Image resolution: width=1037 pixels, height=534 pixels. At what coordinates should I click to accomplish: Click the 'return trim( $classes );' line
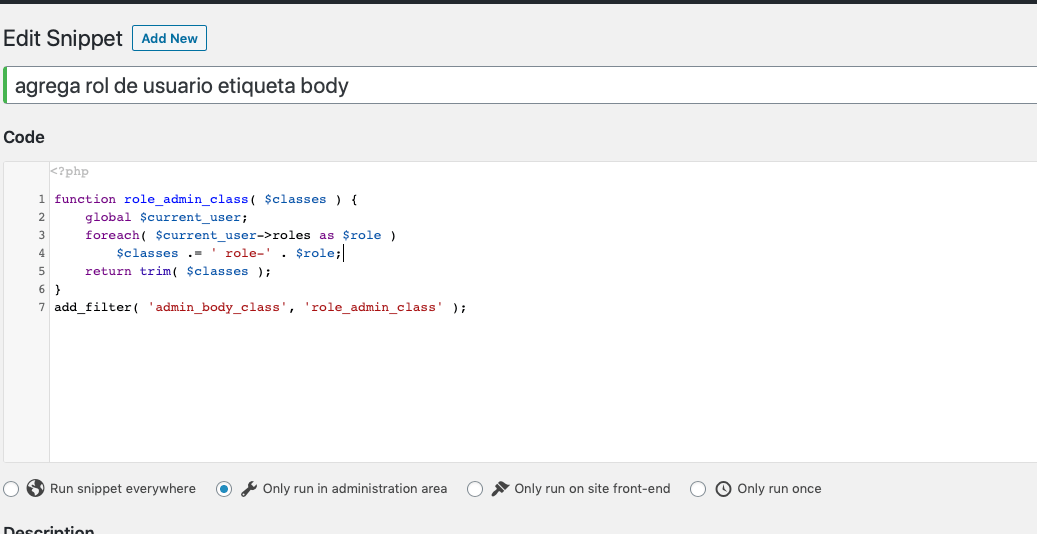click(178, 271)
